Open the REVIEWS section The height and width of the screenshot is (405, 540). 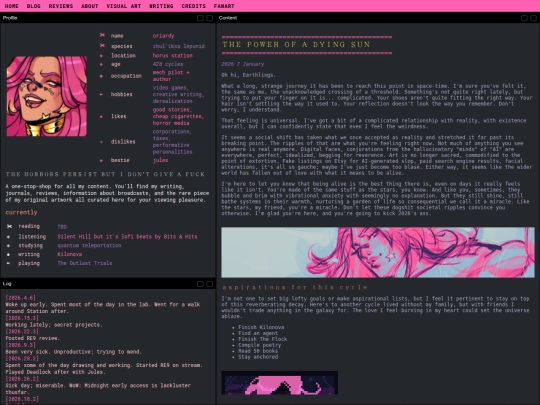(x=61, y=6)
